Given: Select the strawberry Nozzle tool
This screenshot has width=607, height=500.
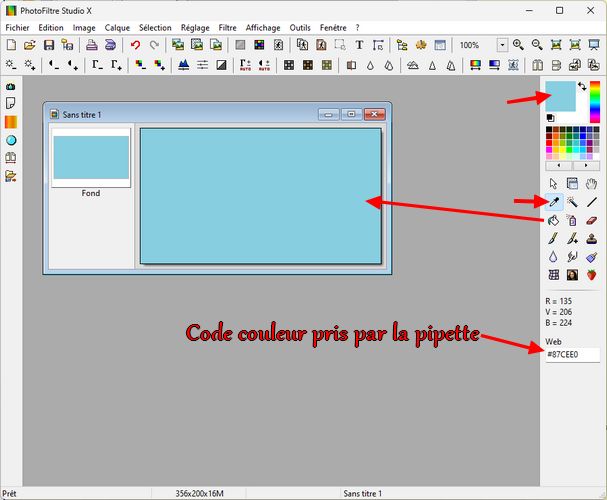Looking at the screenshot, I should coord(592,275).
